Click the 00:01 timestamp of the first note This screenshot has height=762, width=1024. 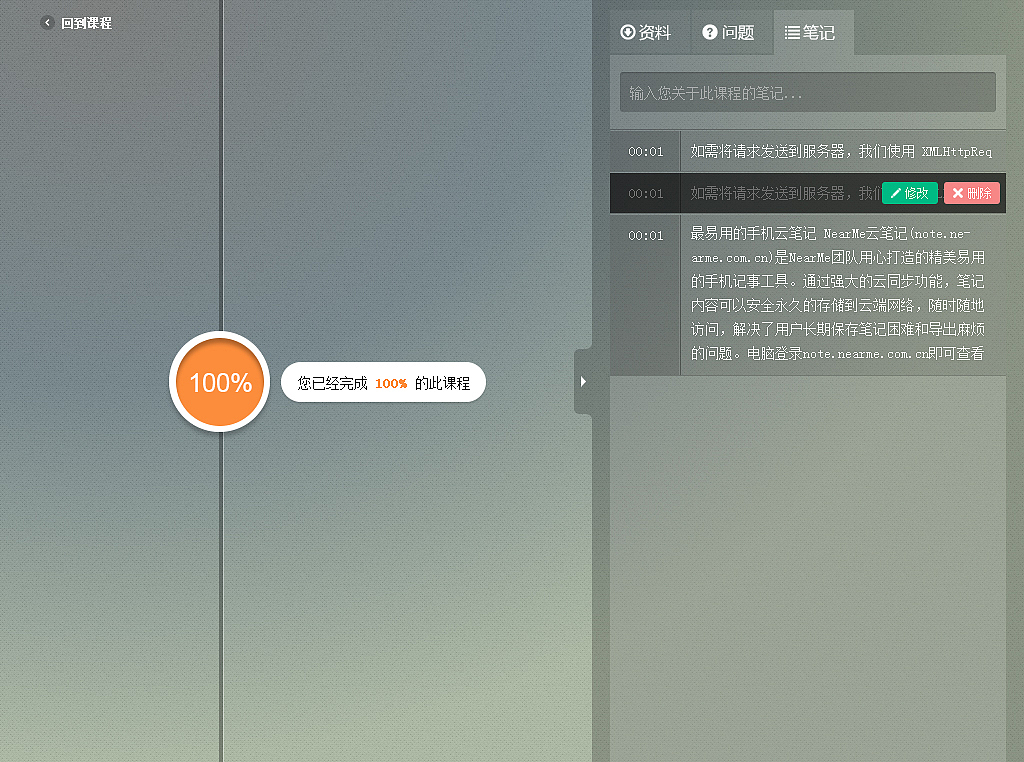pyautogui.click(x=646, y=151)
